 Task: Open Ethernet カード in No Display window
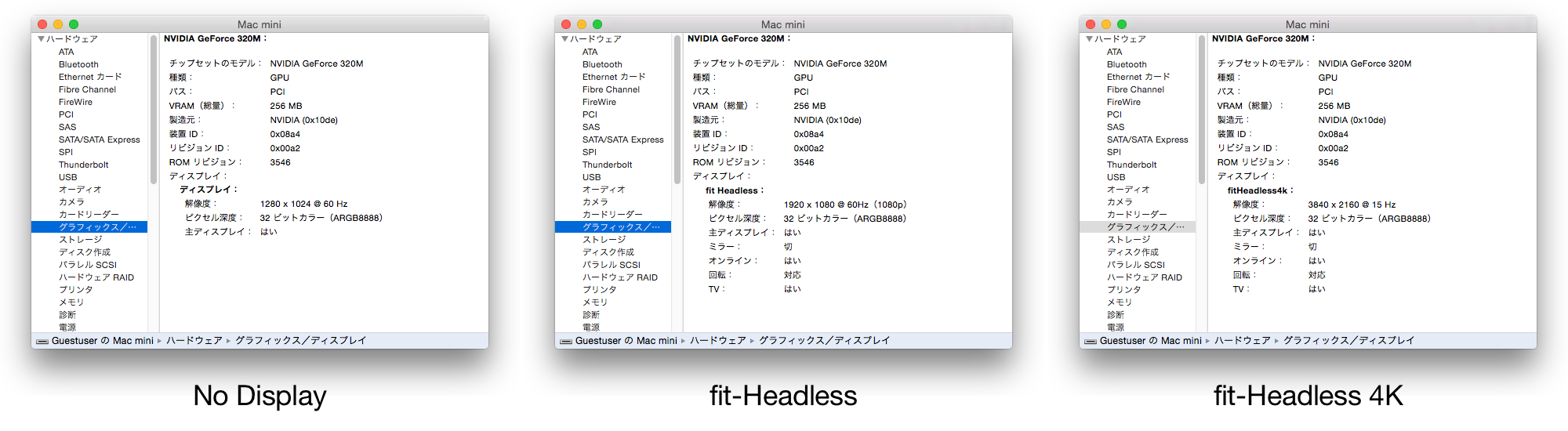click(90, 77)
